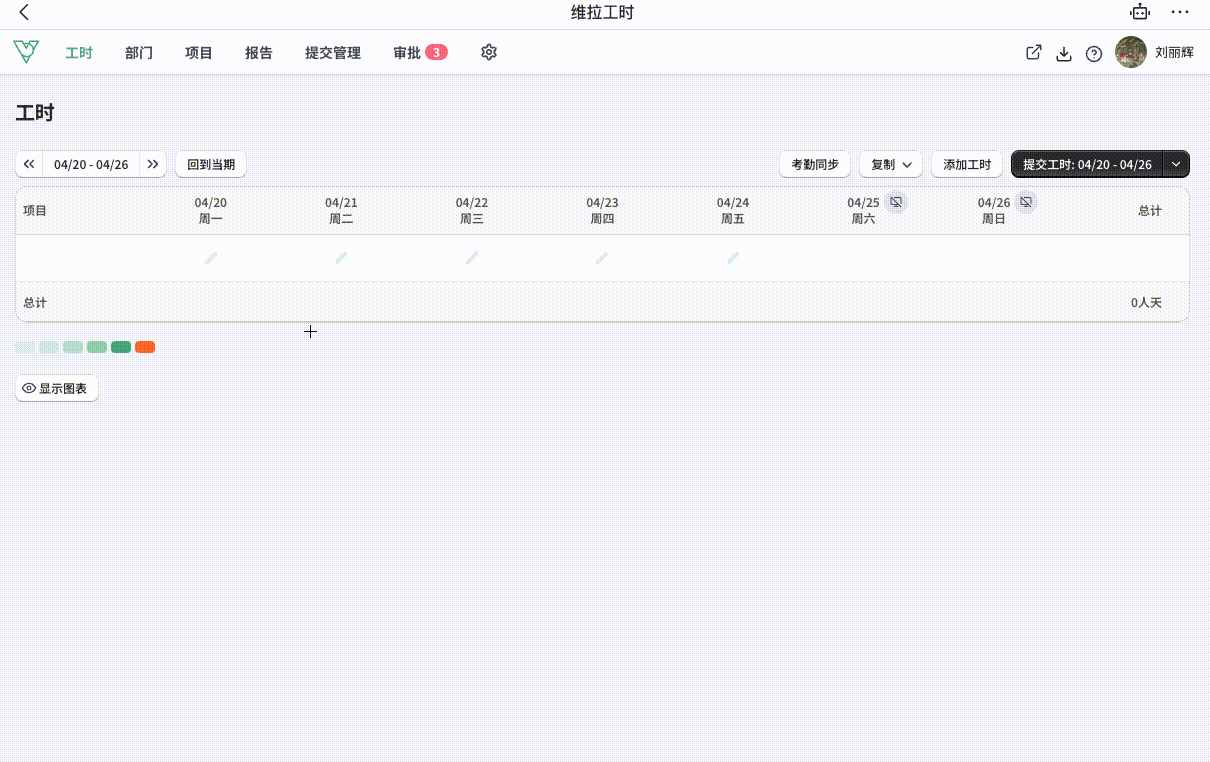Click the 回到当期 button

tap(211, 164)
